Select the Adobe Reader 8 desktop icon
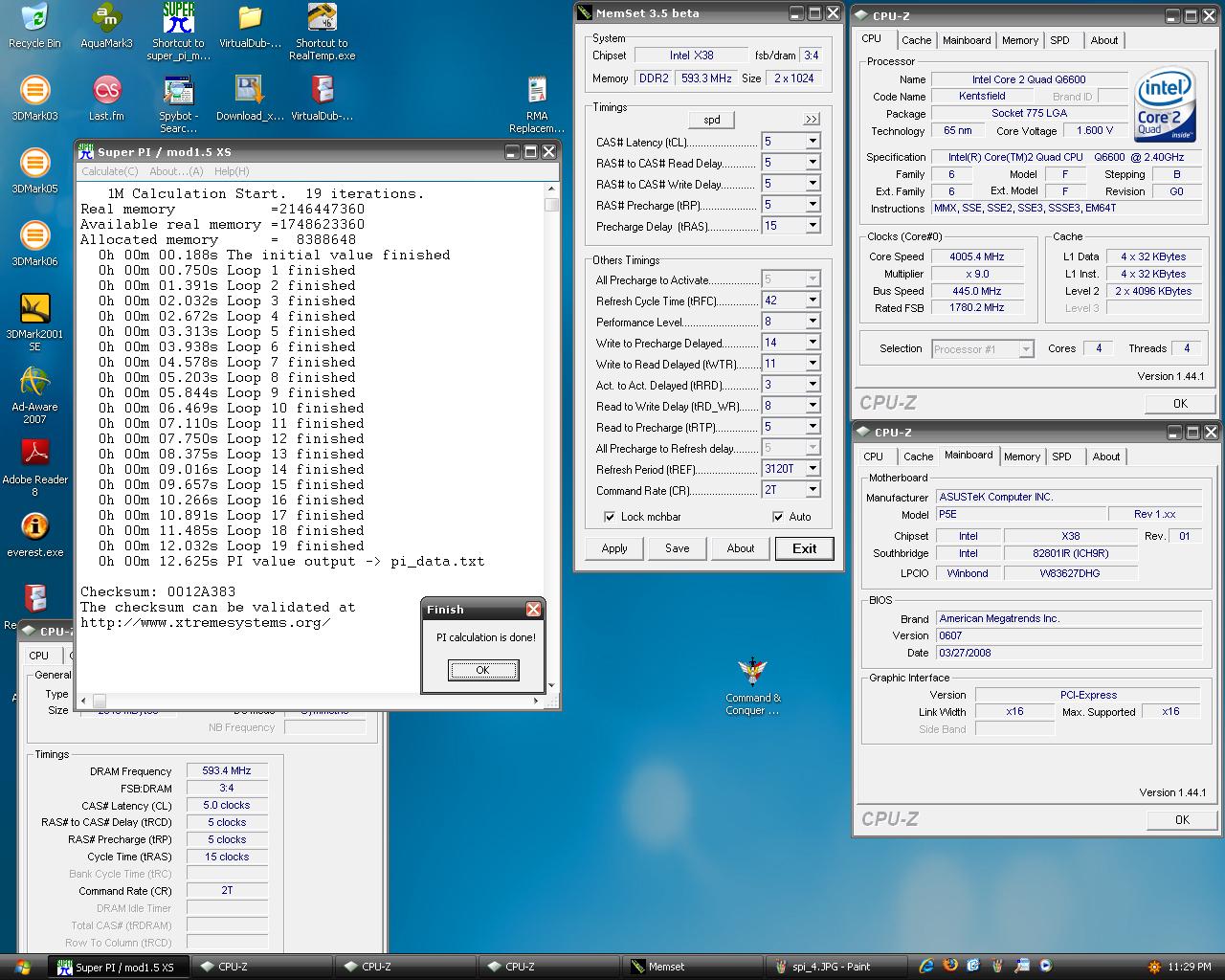The image size is (1225, 980). pyautogui.click(x=34, y=468)
